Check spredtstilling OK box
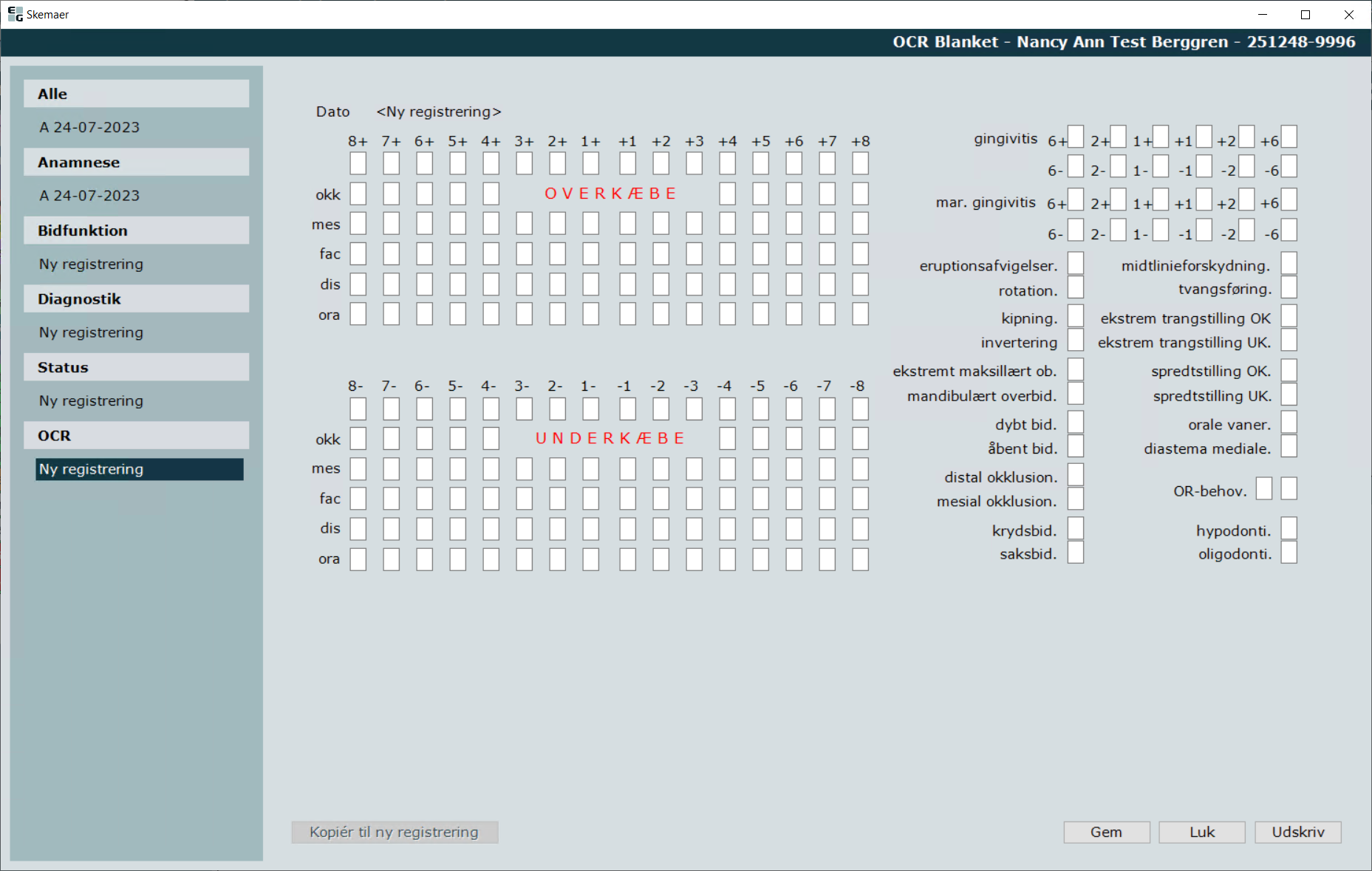This screenshot has height=871, width=1372. click(x=1289, y=369)
